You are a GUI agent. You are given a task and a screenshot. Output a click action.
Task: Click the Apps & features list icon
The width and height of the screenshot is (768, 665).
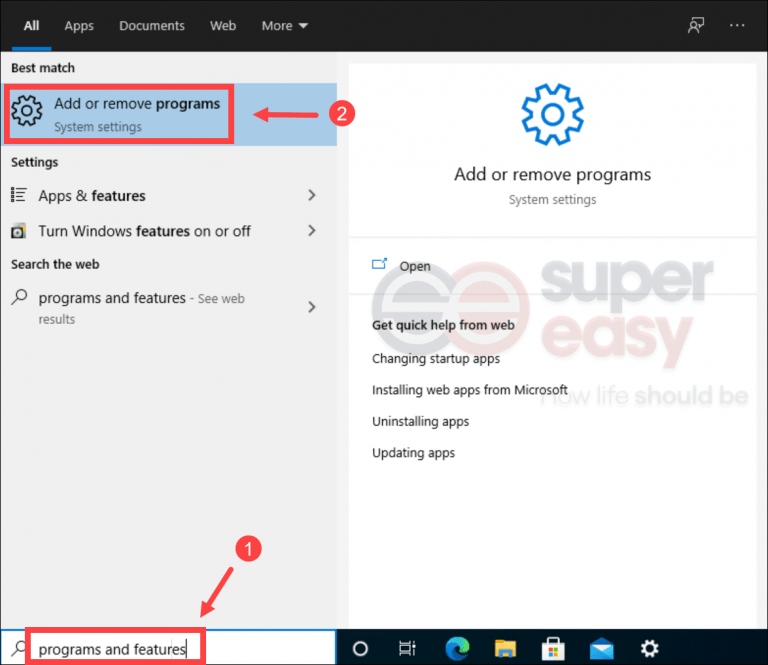[x=19, y=195]
